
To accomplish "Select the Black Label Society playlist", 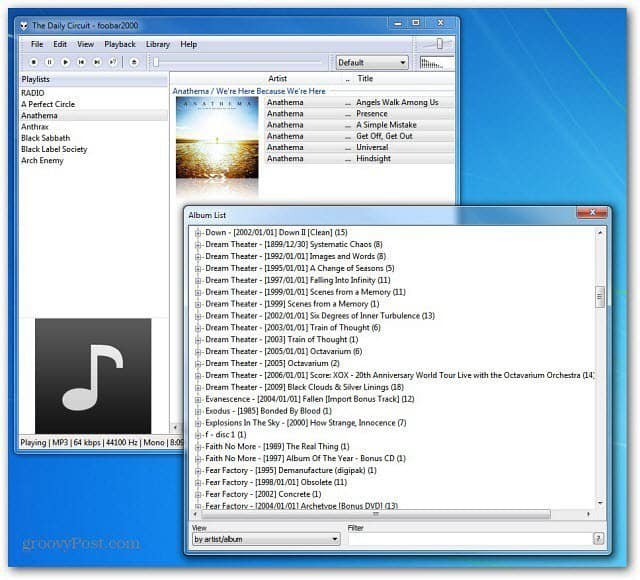I will tap(93, 149).
